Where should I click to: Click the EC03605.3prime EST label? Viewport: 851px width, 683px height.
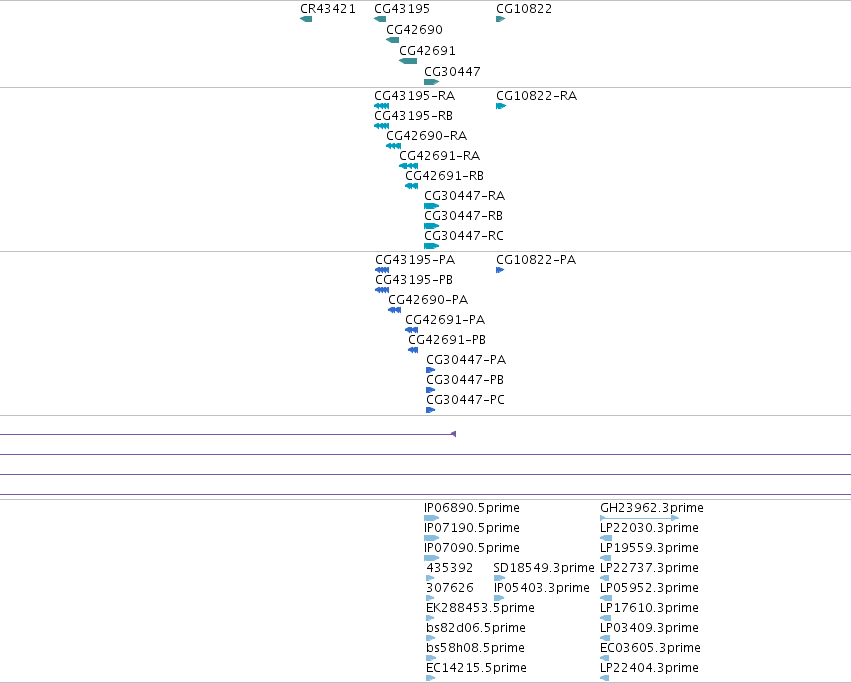(x=650, y=648)
